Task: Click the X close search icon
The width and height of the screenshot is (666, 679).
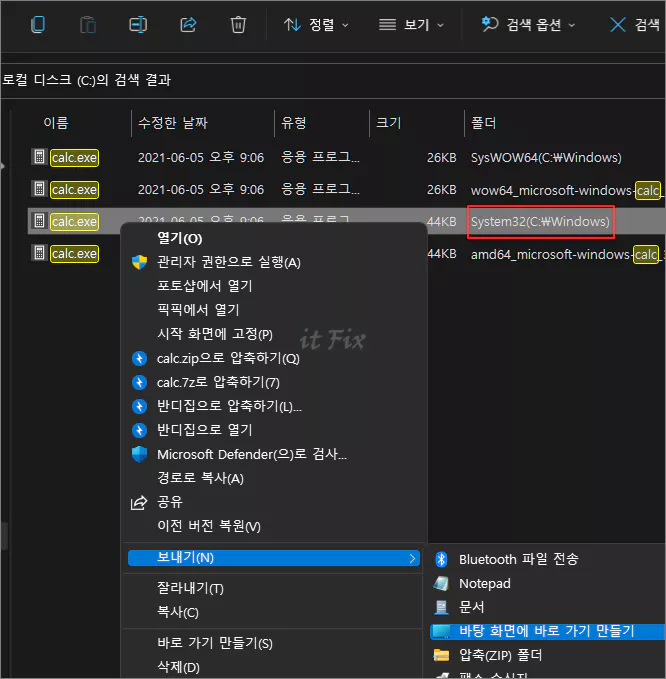Action: [x=618, y=25]
